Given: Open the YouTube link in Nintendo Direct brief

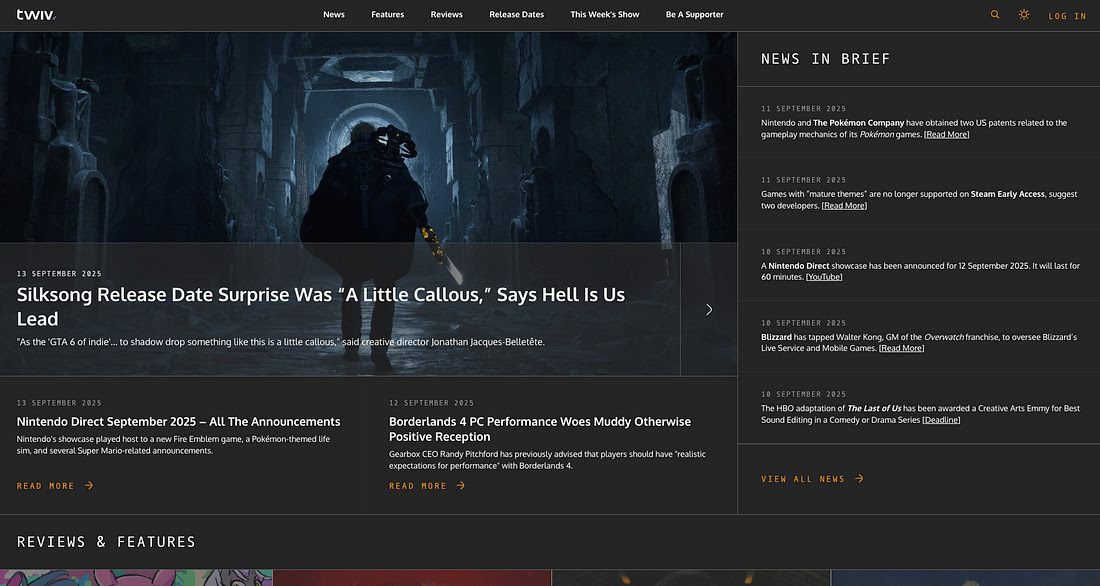Looking at the screenshot, I should tap(824, 277).
